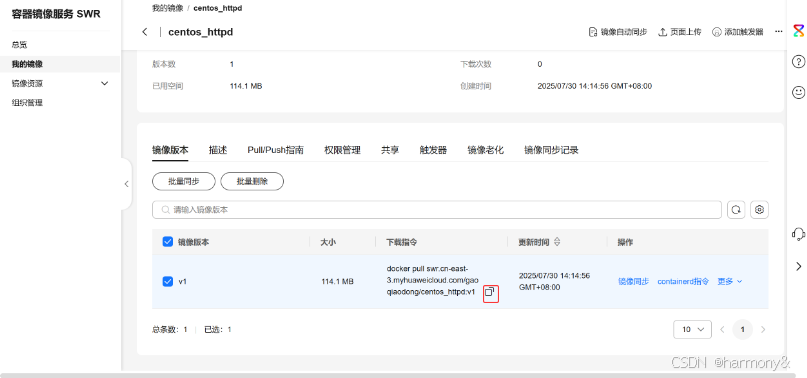Click the 大小 column header
The height and width of the screenshot is (378, 807).
pyautogui.click(x=328, y=242)
